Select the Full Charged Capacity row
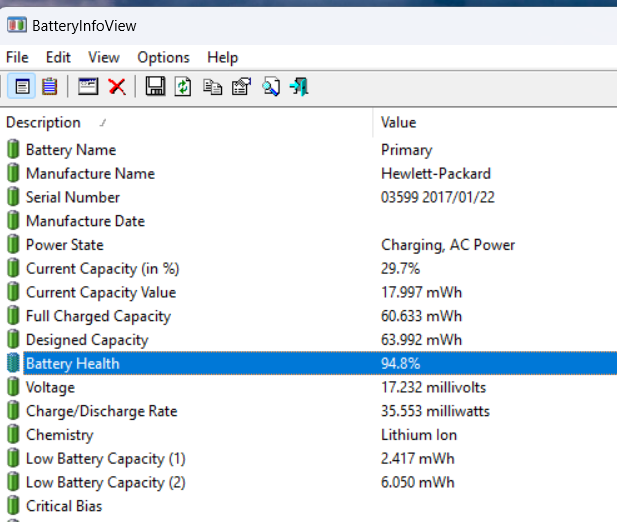617x522 pixels. pyautogui.click(x=308, y=316)
